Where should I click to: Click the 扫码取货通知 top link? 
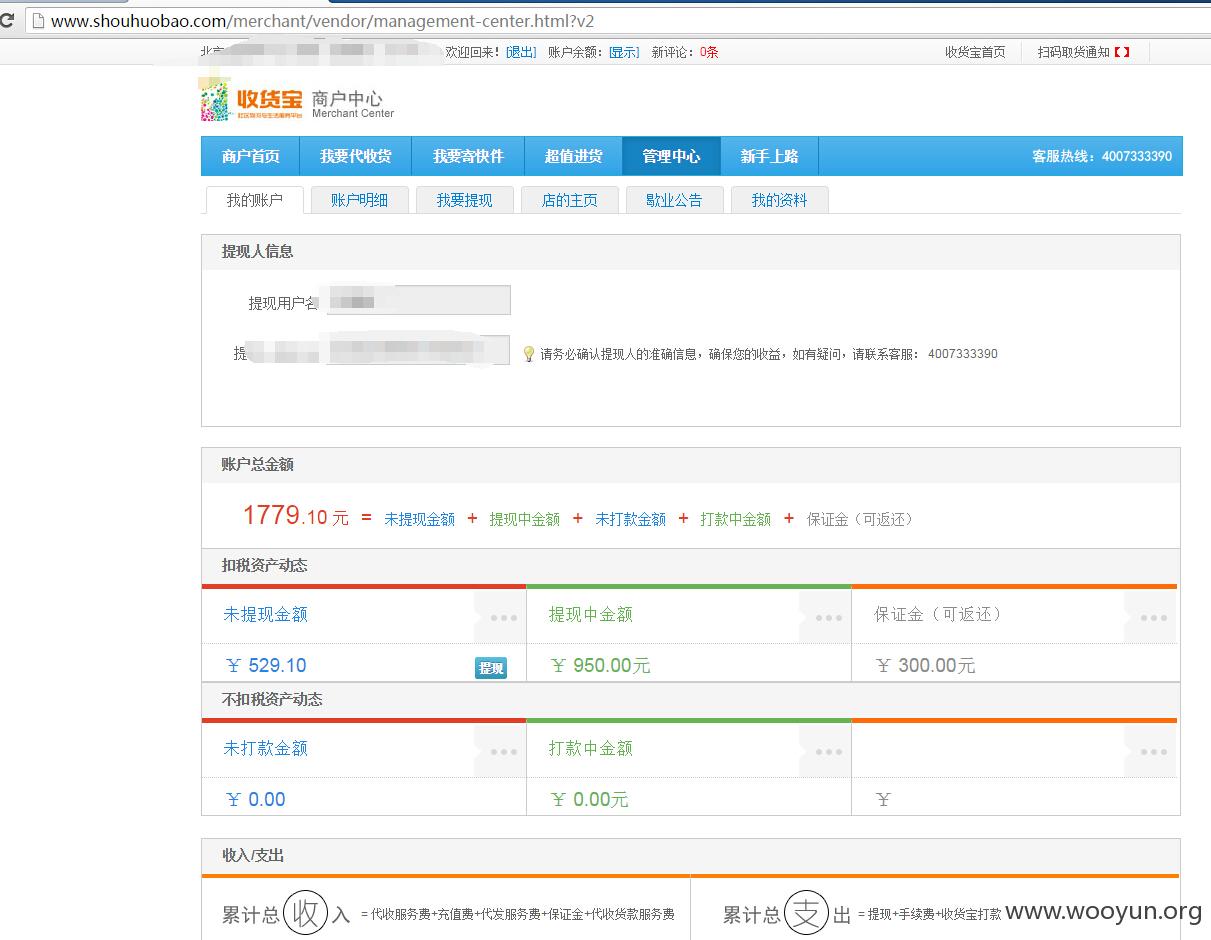coord(1084,52)
